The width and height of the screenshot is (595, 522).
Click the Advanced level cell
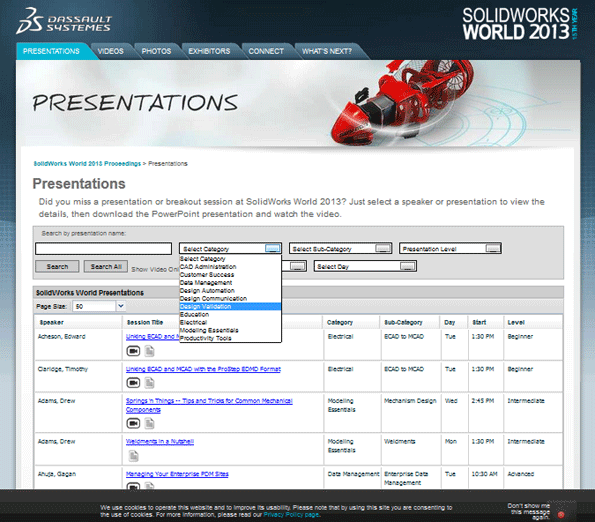coord(521,474)
